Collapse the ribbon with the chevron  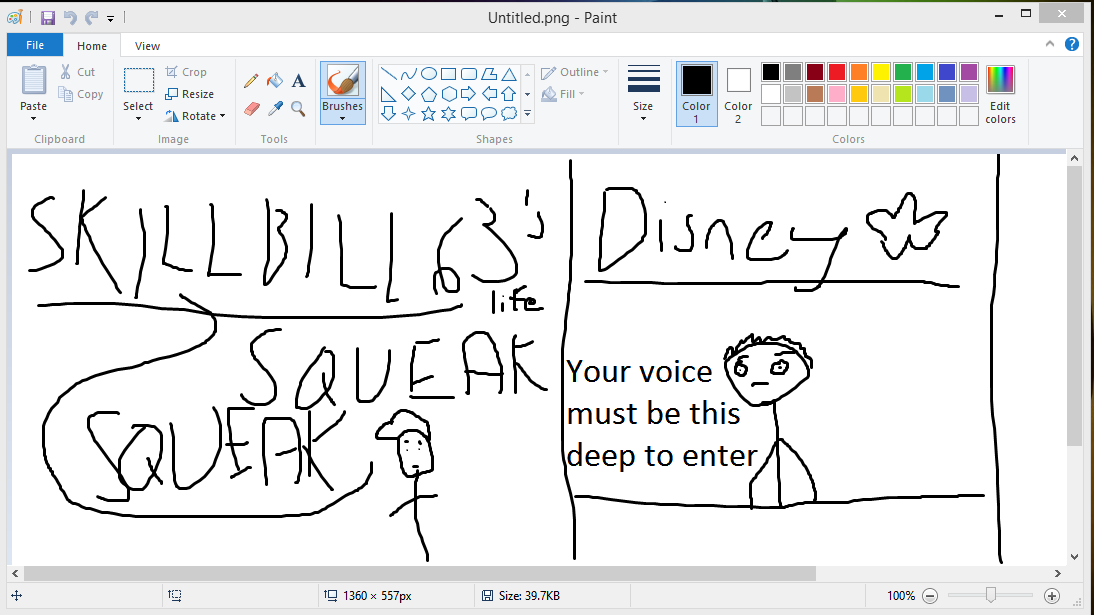pos(1050,44)
